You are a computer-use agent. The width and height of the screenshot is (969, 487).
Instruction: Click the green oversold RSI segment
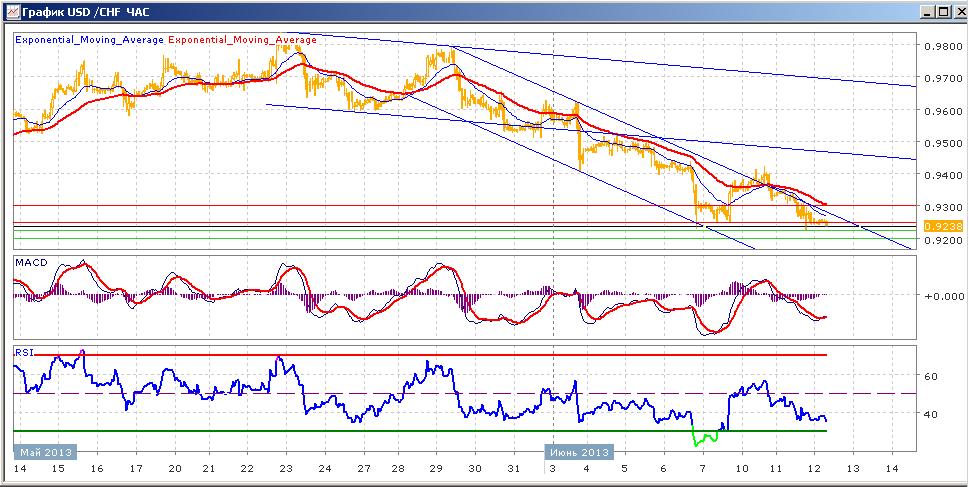point(707,436)
